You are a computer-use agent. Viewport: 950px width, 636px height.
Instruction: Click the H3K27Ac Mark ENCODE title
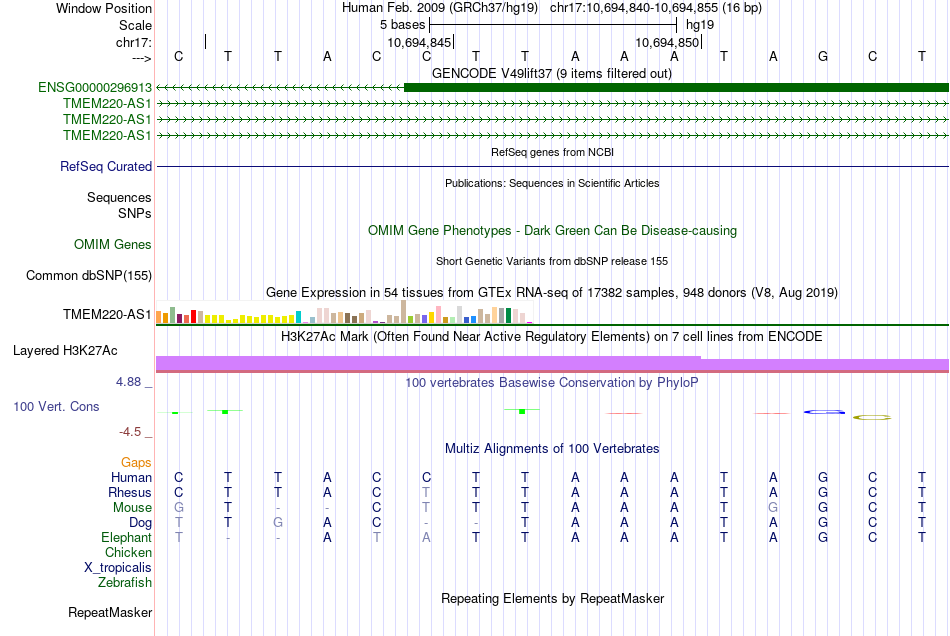pyautogui.click(x=551, y=337)
